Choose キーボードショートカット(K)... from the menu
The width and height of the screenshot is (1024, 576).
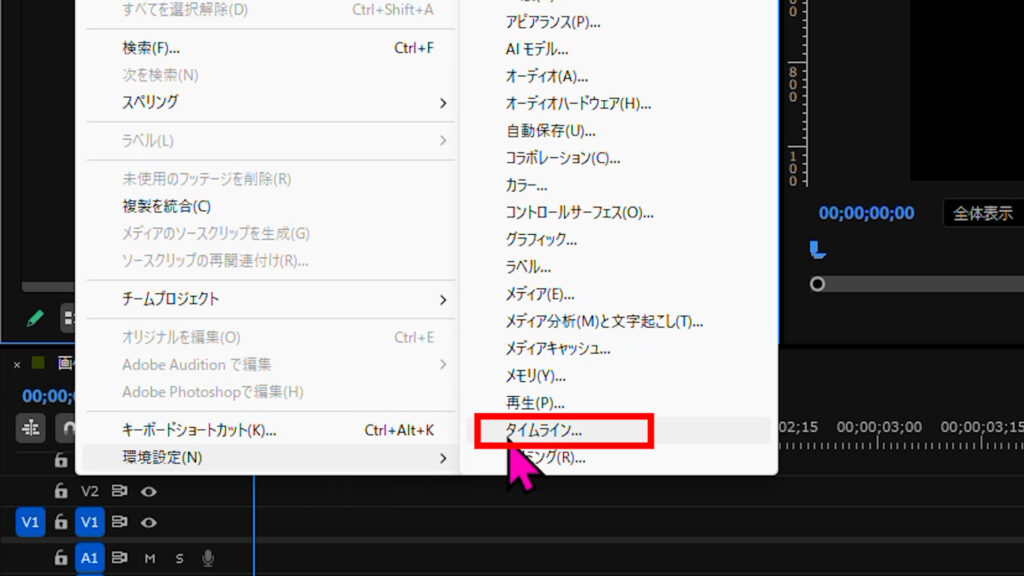[199, 430]
